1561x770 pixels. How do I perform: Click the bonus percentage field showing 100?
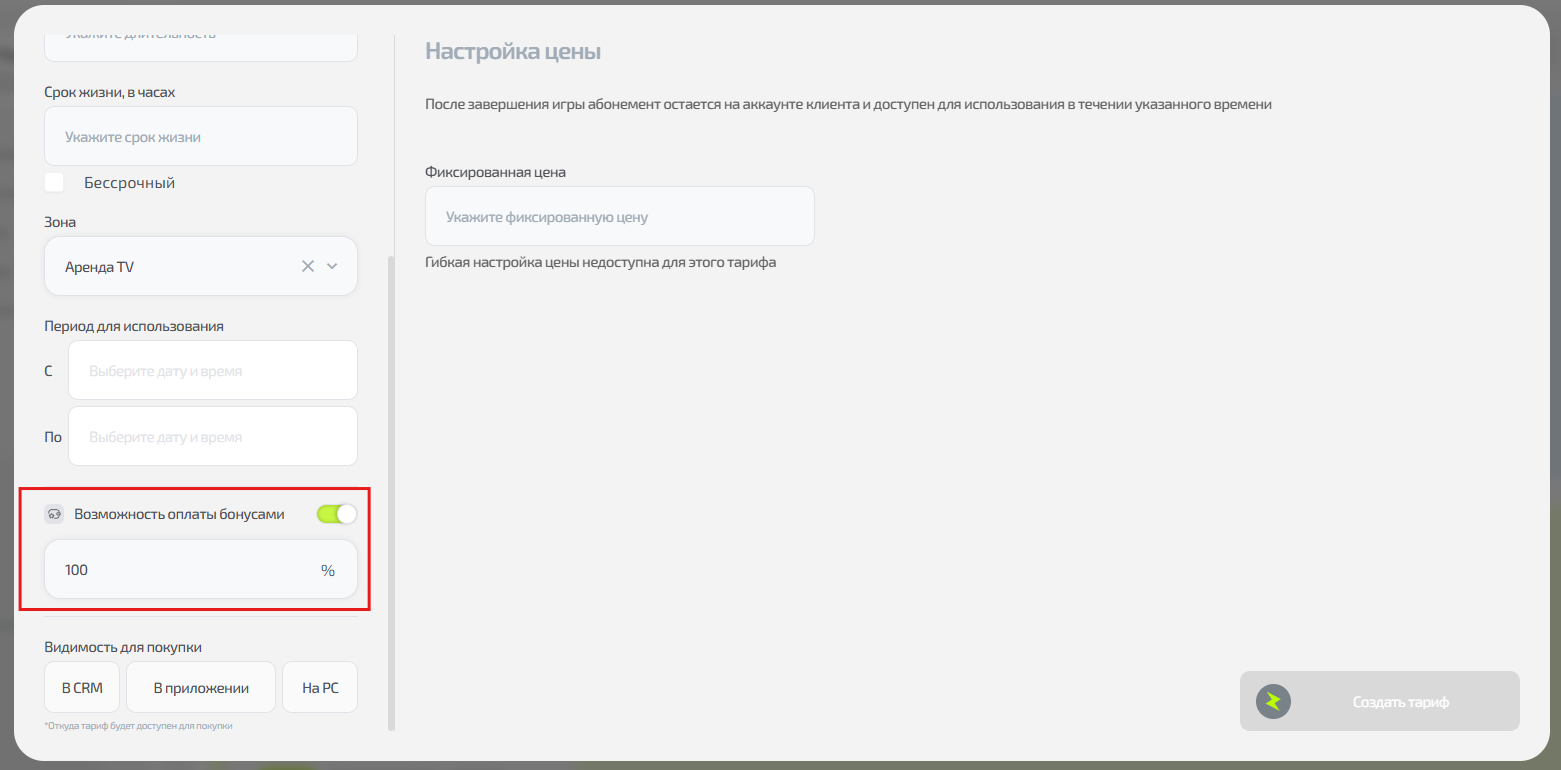(x=180, y=570)
